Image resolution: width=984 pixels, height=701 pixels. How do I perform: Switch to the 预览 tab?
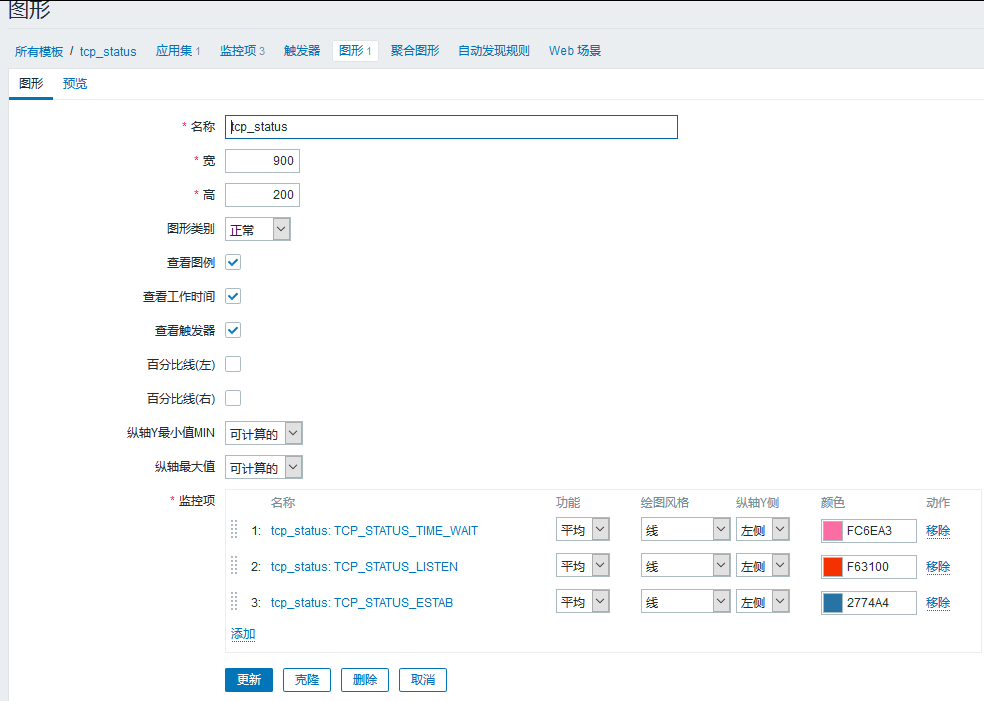75,84
